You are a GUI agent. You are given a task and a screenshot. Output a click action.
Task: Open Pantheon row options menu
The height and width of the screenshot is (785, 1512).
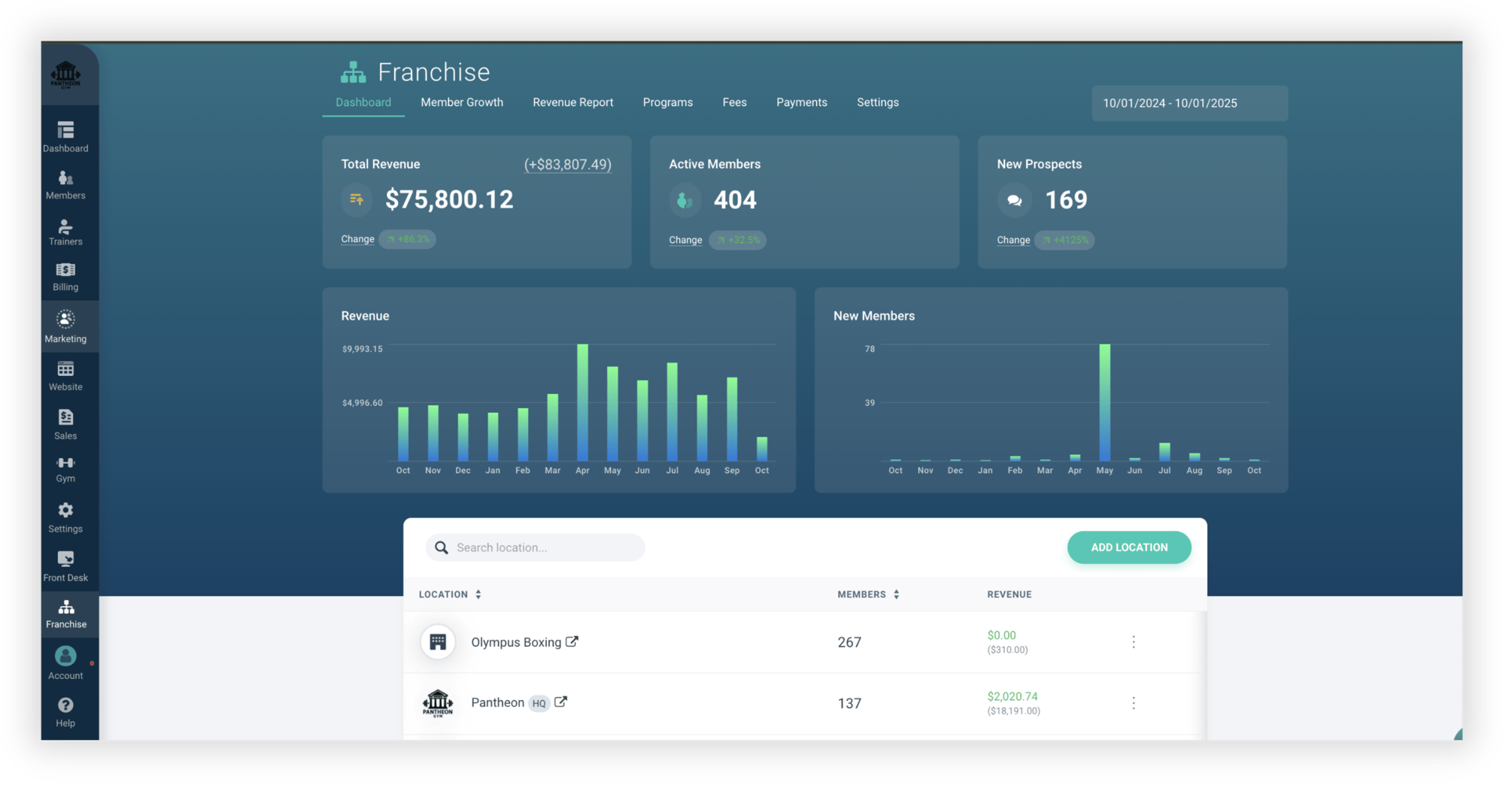[x=1134, y=703]
